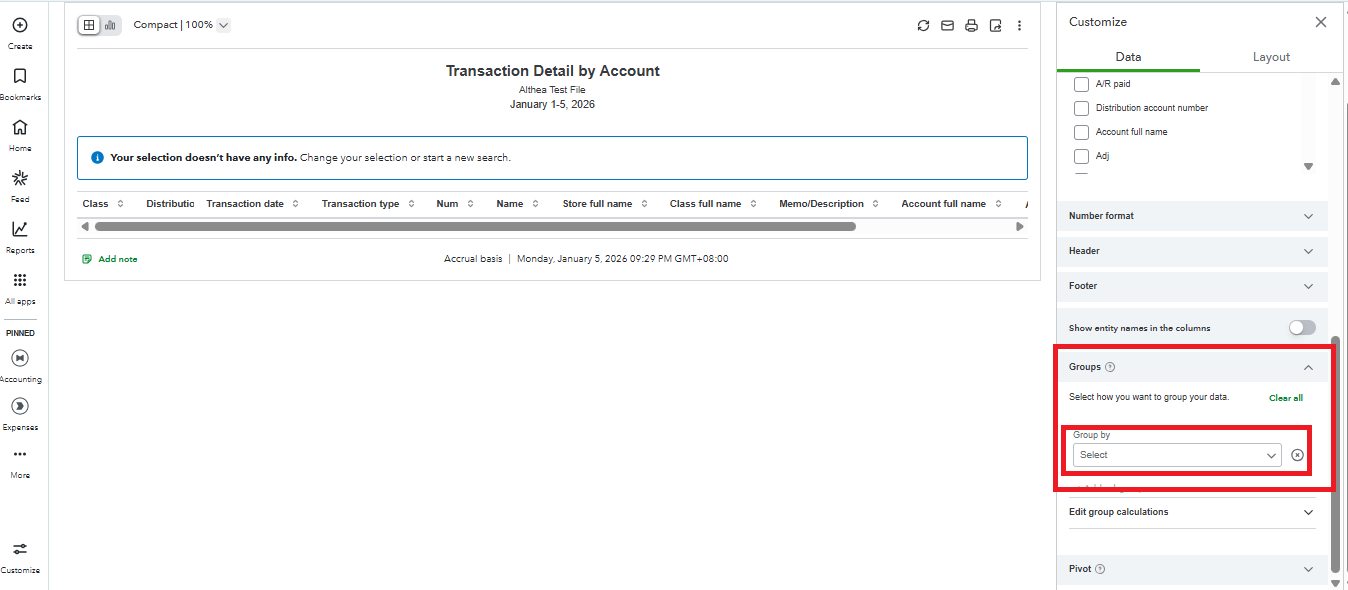Open pinned Accounting shortcut
The height and width of the screenshot is (590, 1348).
[x=20, y=358]
